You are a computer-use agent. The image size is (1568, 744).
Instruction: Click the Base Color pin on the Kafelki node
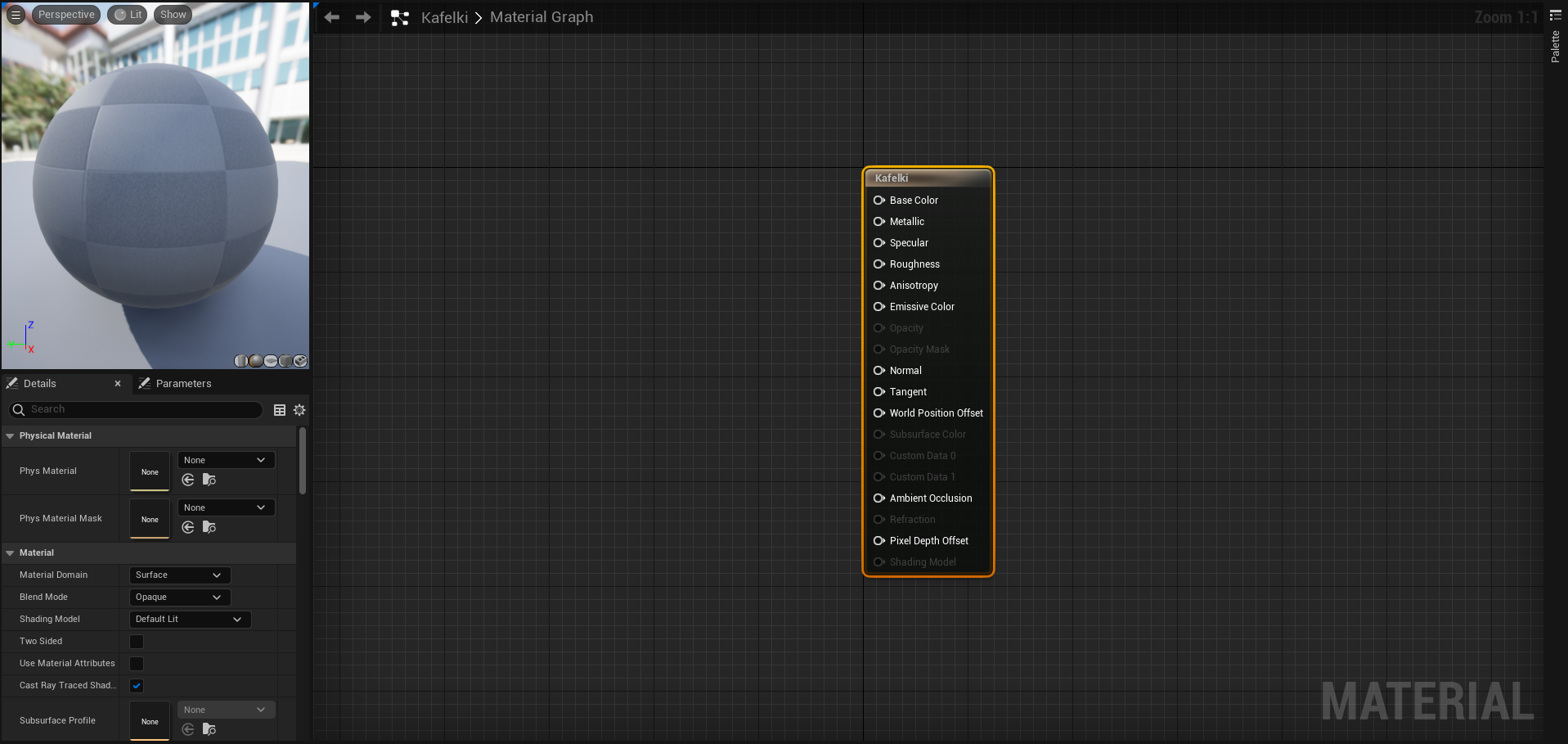(879, 200)
